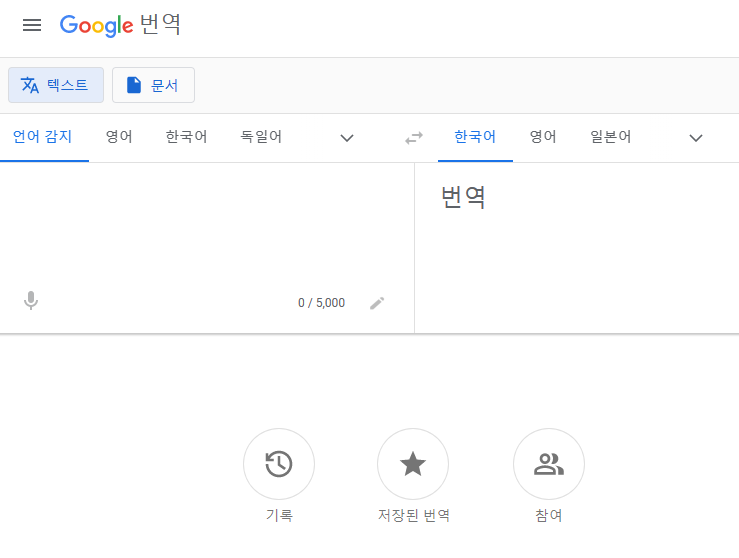The height and width of the screenshot is (558, 739).
Task: Expand the source language list chevron
Action: (x=347, y=138)
